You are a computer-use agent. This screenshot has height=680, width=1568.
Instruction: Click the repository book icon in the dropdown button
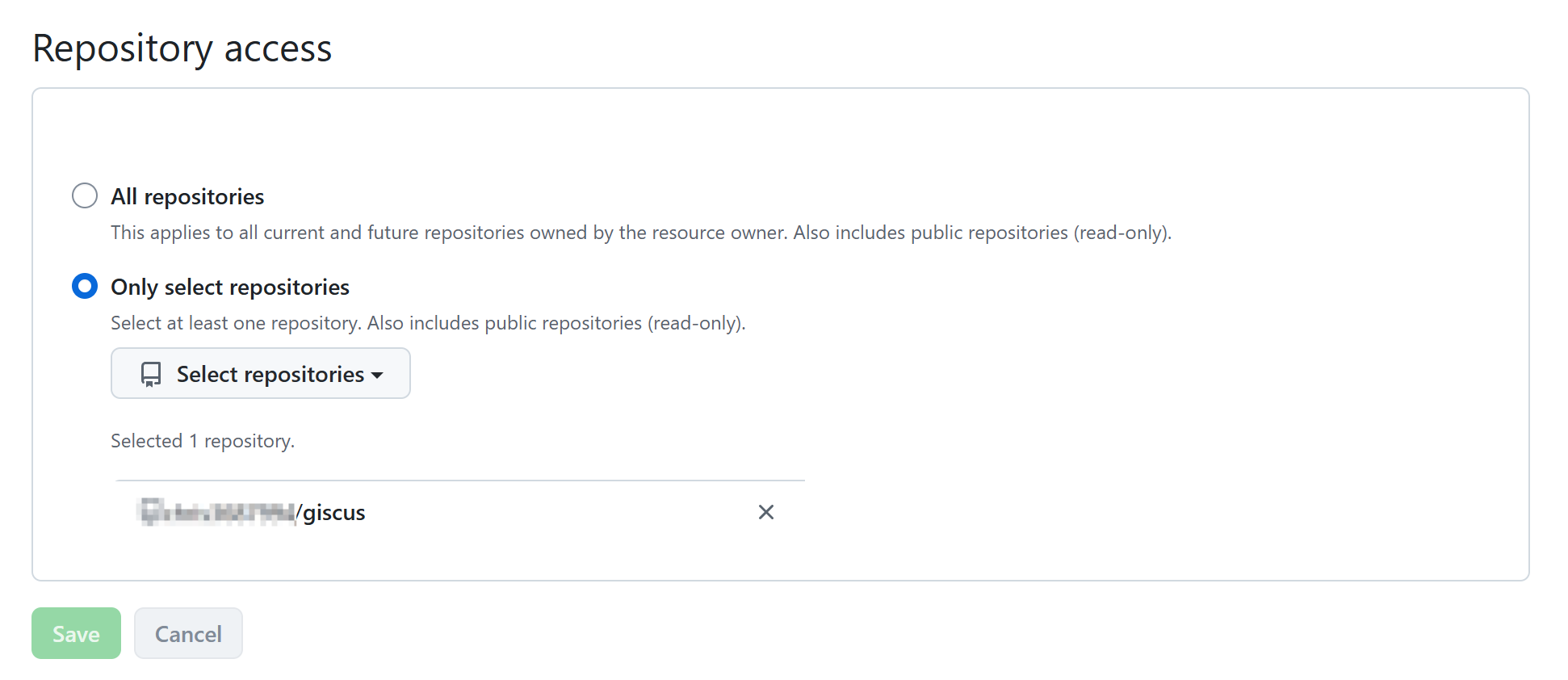tap(151, 374)
